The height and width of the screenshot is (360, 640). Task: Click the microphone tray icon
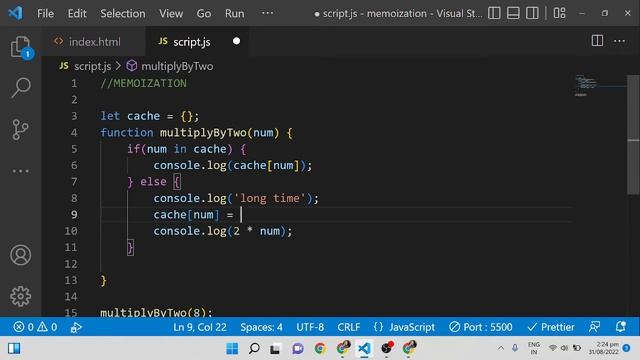point(515,348)
